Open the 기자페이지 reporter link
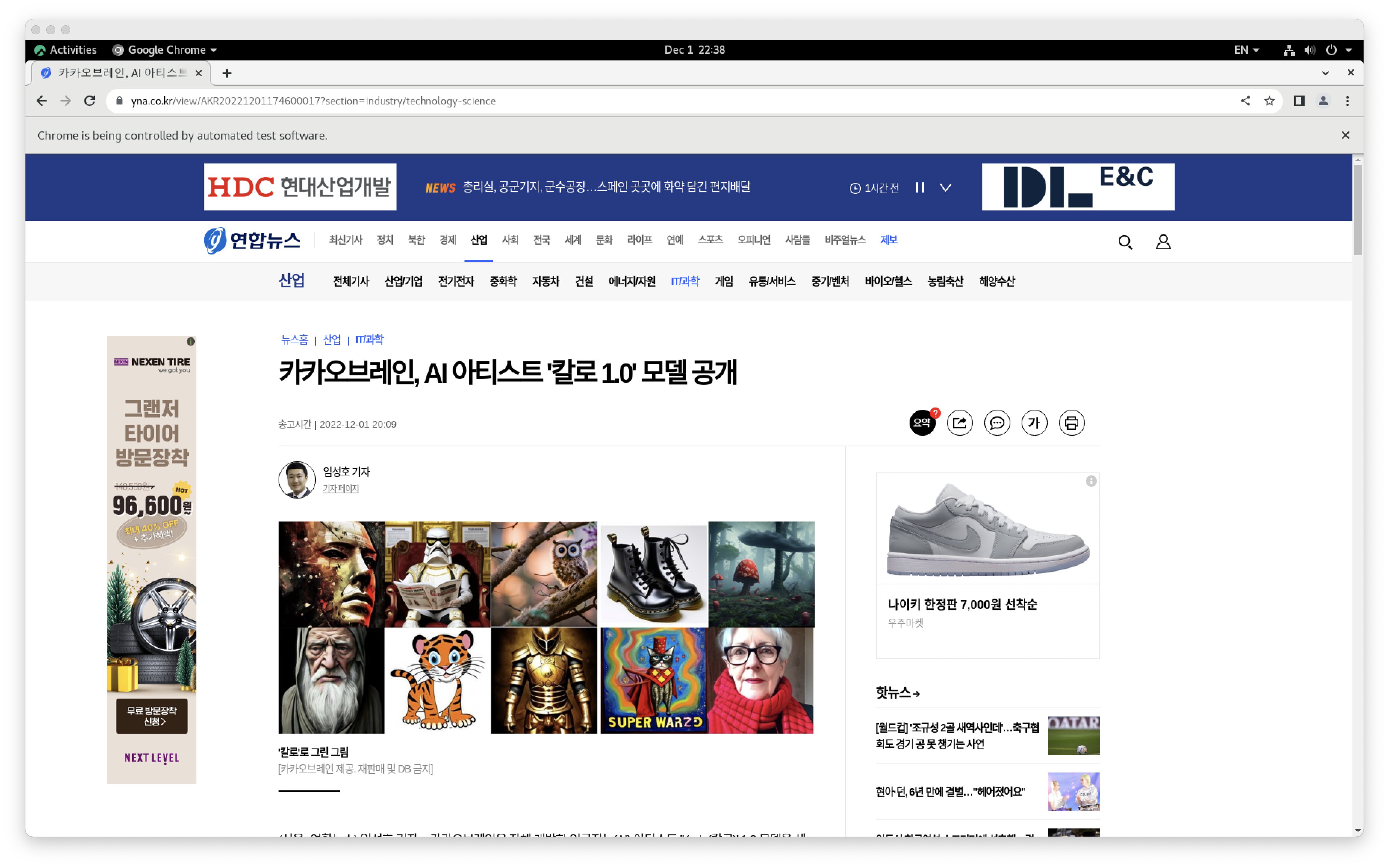 pos(340,488)
